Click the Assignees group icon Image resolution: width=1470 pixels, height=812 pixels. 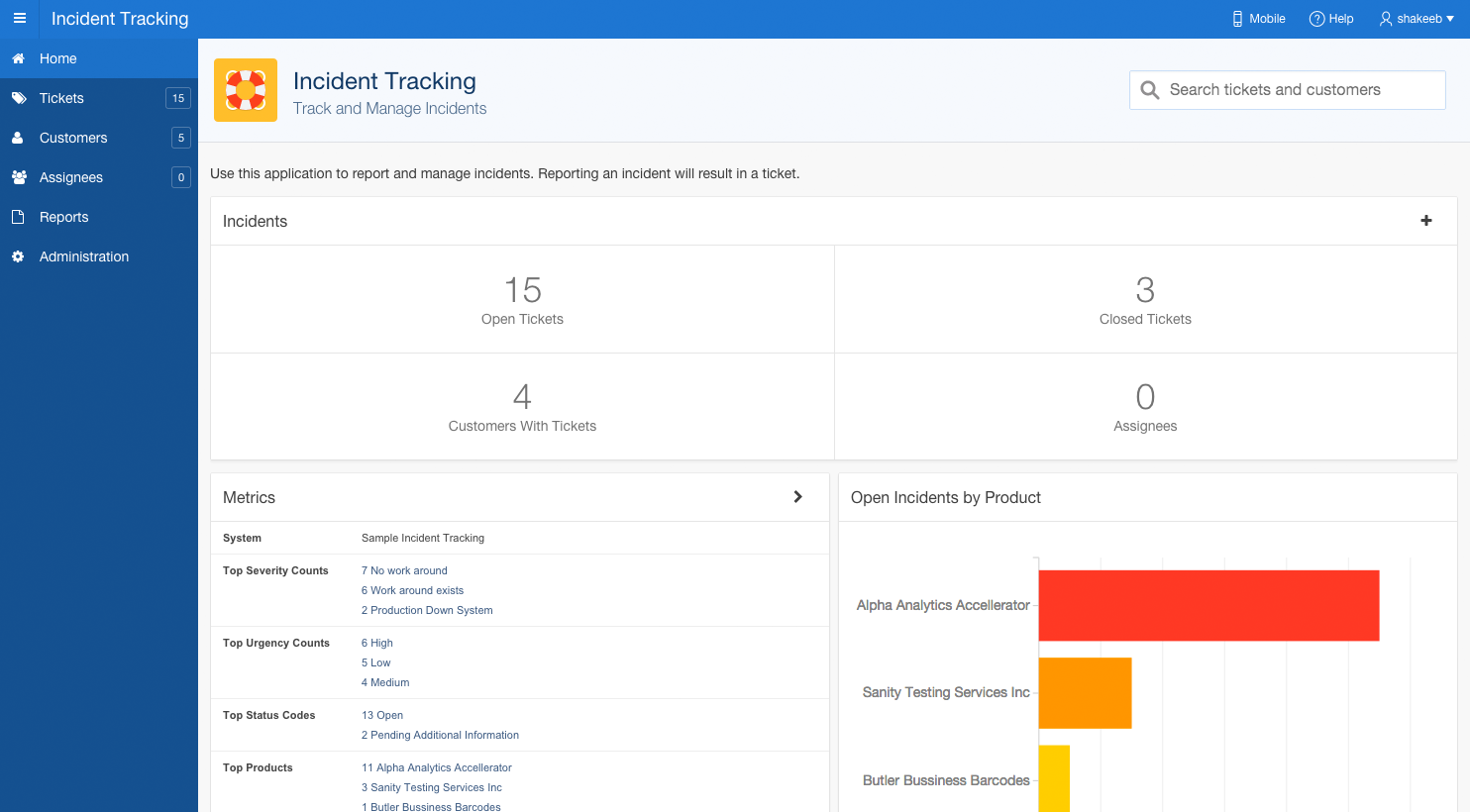point(18,177)
